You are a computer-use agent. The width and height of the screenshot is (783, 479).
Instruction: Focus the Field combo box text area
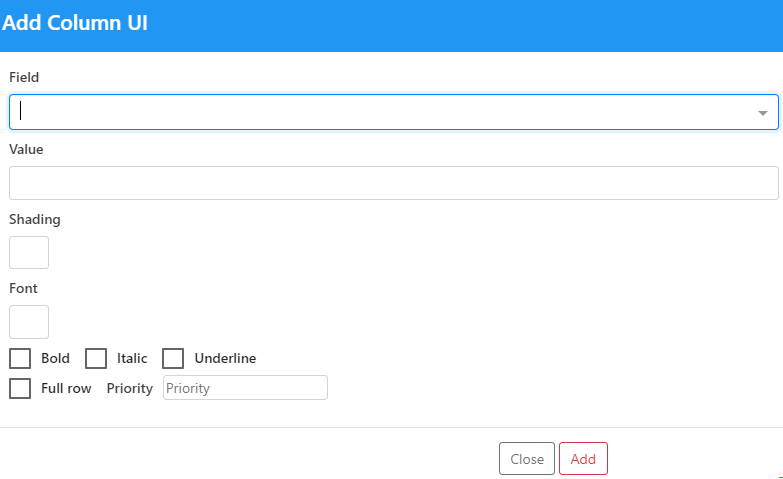(380, 112)
